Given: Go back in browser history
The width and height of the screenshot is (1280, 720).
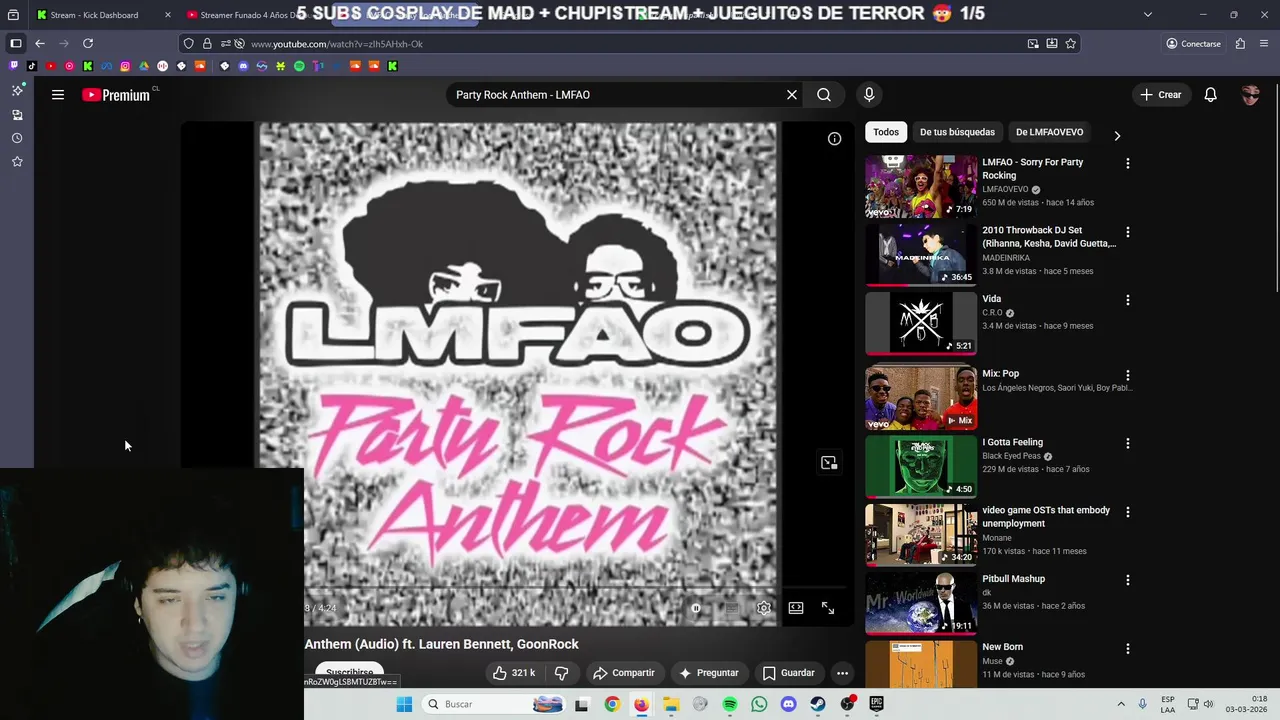Looking at the screenshot, I should 40,44.
